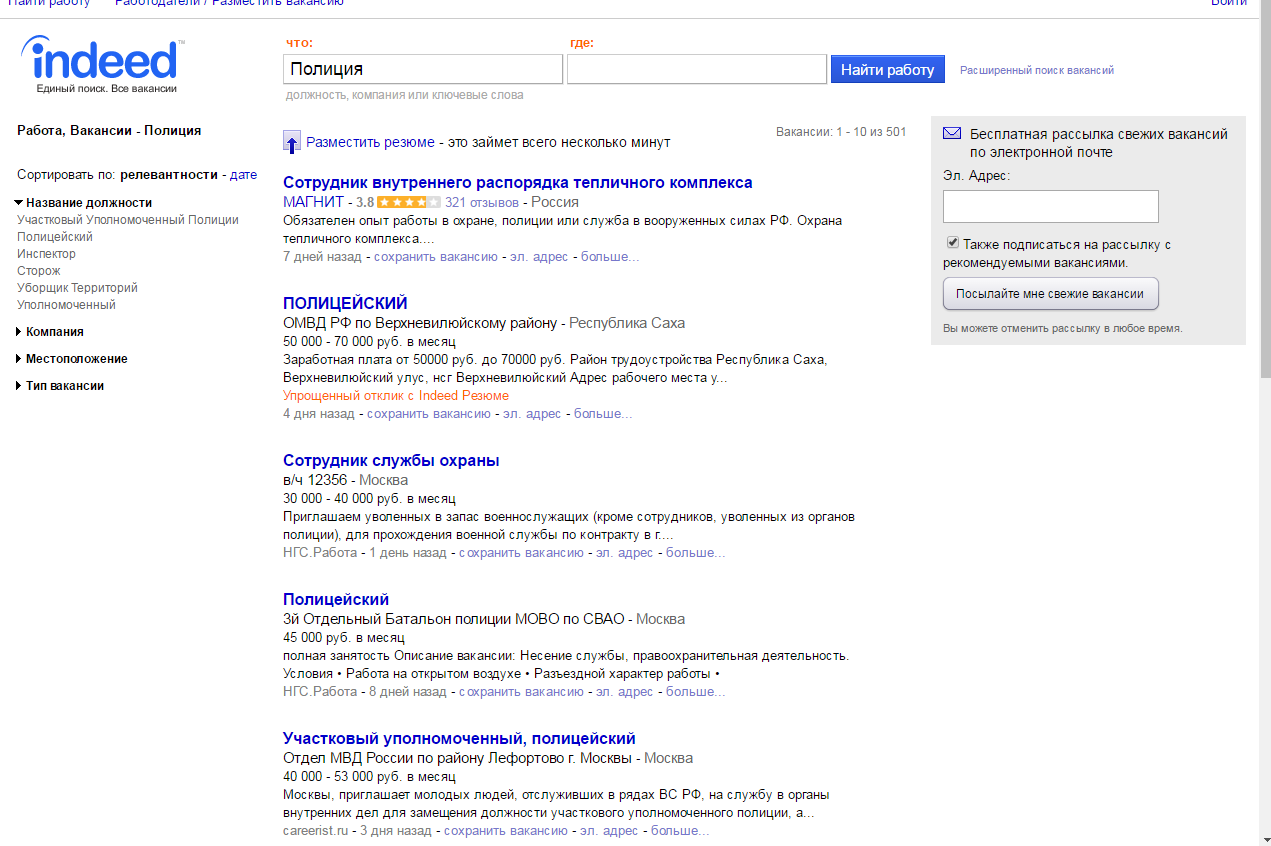The width and height of the screenshot is (1271, 846).
Task: Click the page vertical scrollbar
Action: click(1264, 200)
